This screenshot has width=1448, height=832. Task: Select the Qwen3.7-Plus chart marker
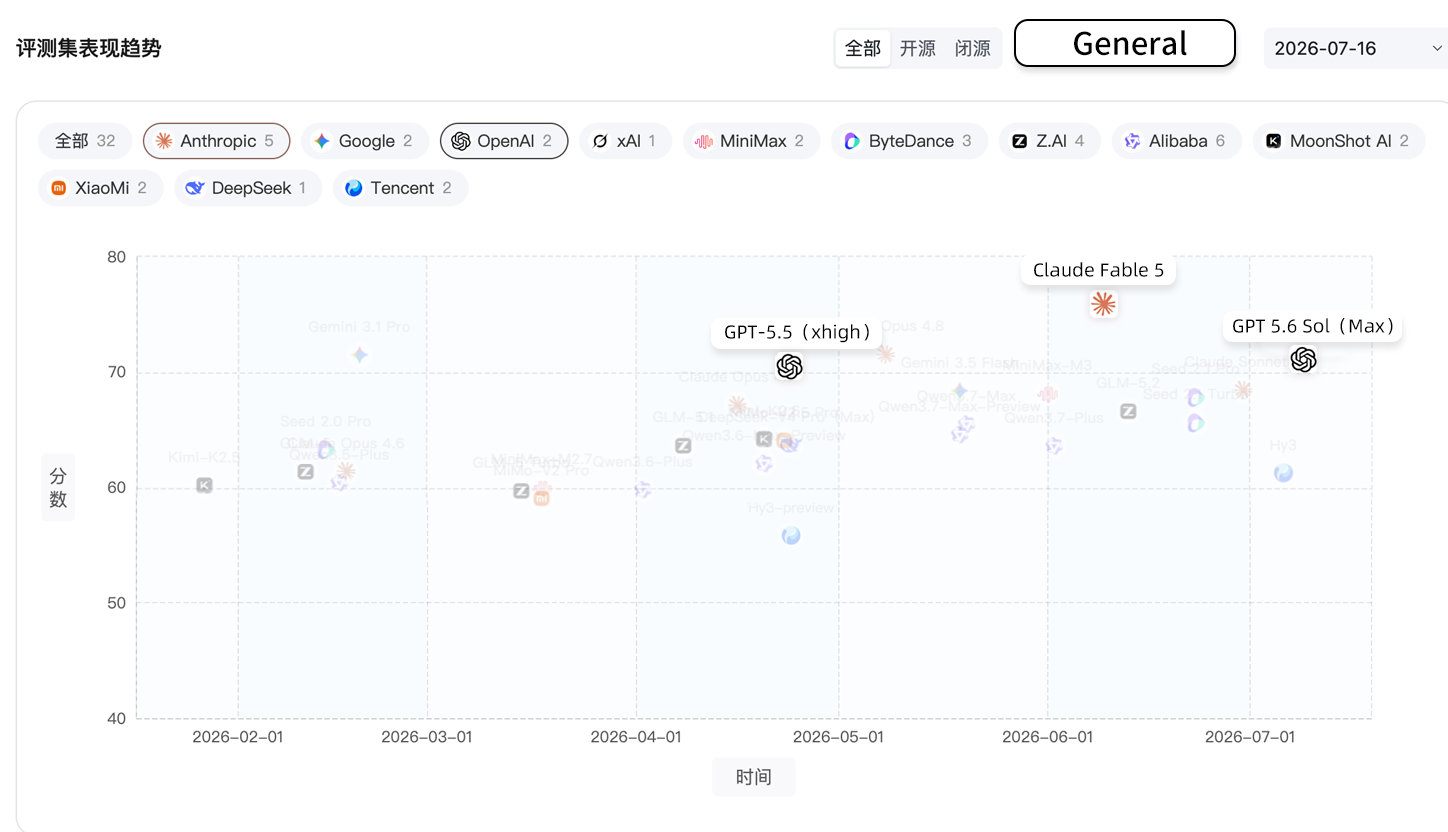(x=1054, y=445)
